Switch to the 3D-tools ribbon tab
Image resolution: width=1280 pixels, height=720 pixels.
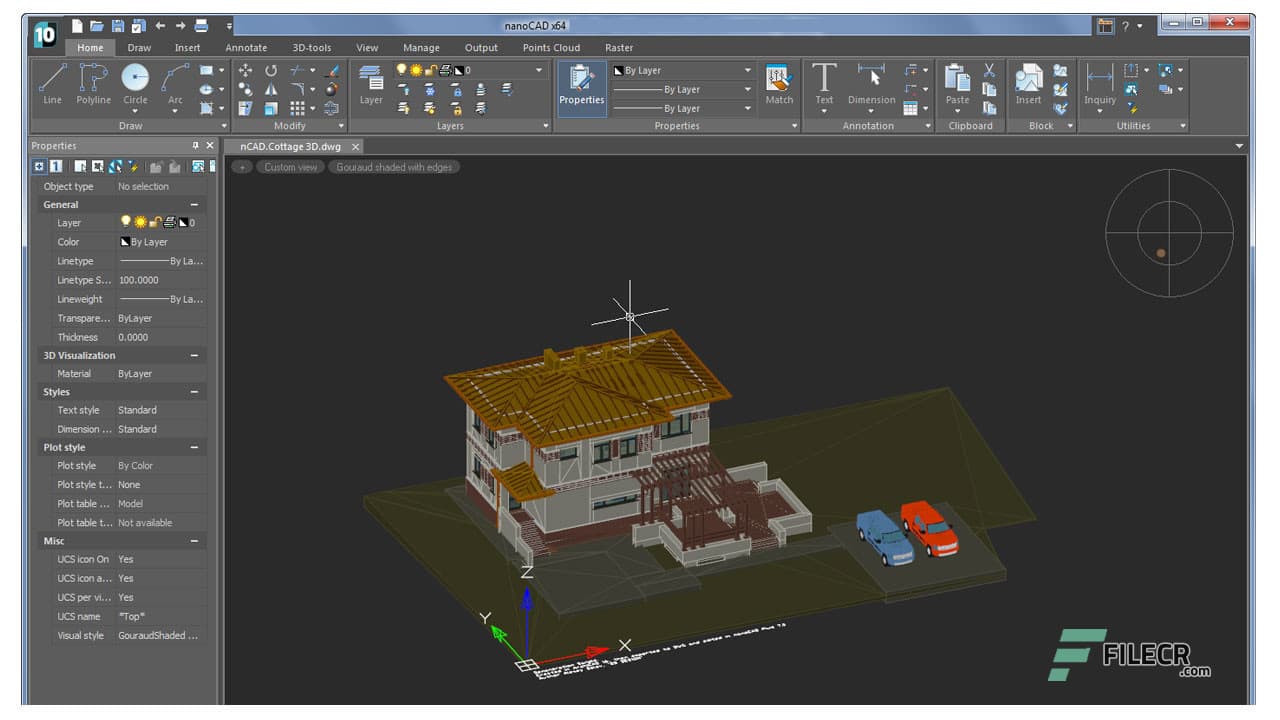[x=312, y=47]
